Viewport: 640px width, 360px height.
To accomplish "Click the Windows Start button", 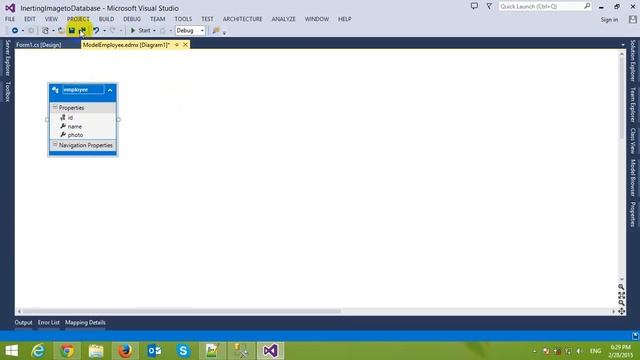I will [11, 351].
